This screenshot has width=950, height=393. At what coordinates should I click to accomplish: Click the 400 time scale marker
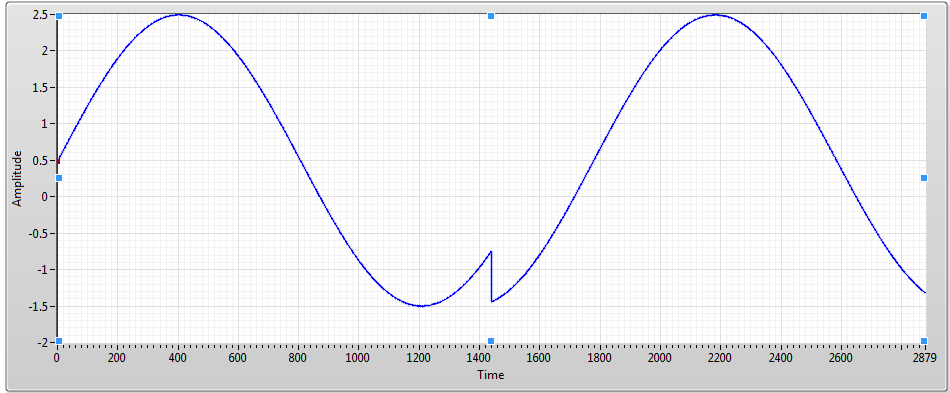pyautogui.click(x=177, y=357)
